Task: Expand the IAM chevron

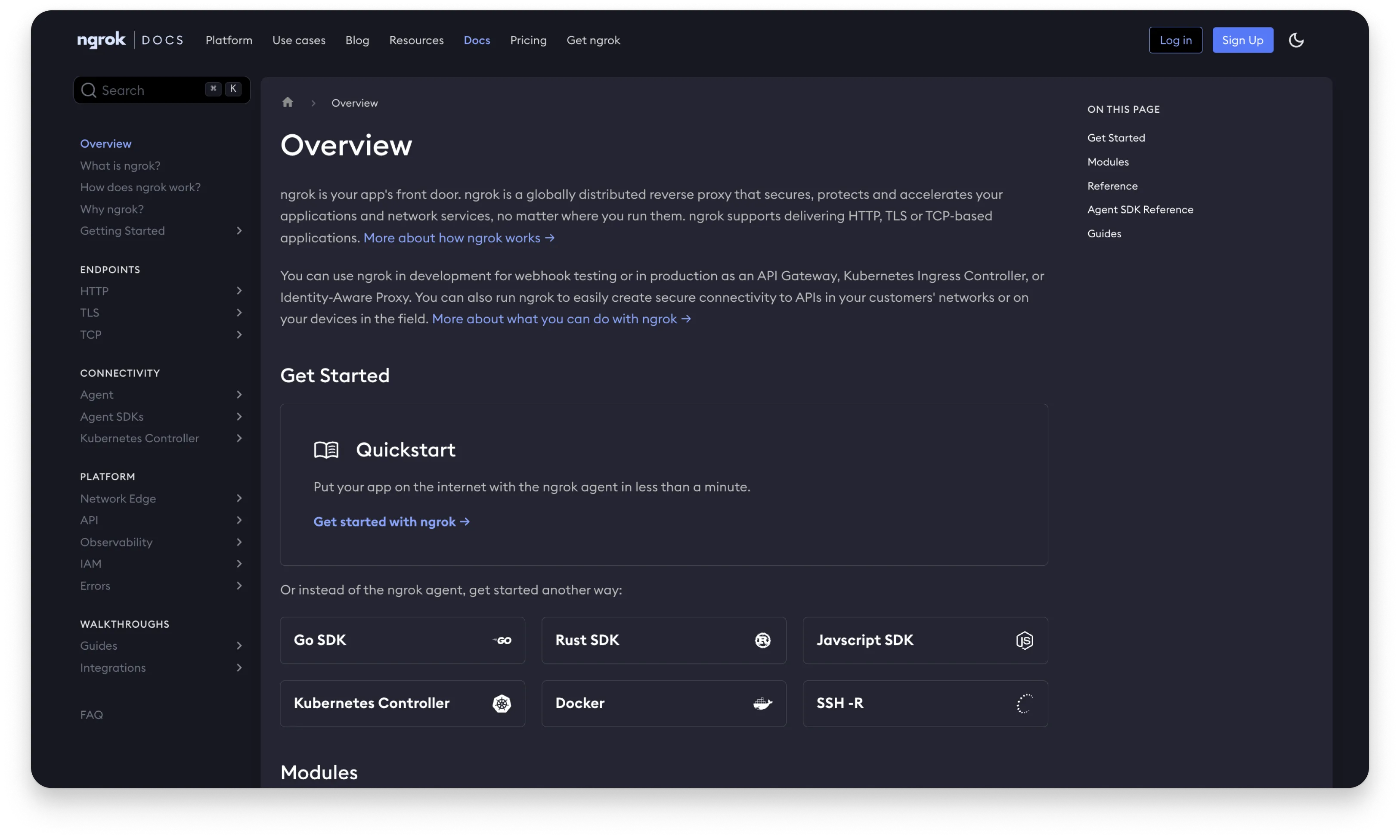Action: point(239,564)
